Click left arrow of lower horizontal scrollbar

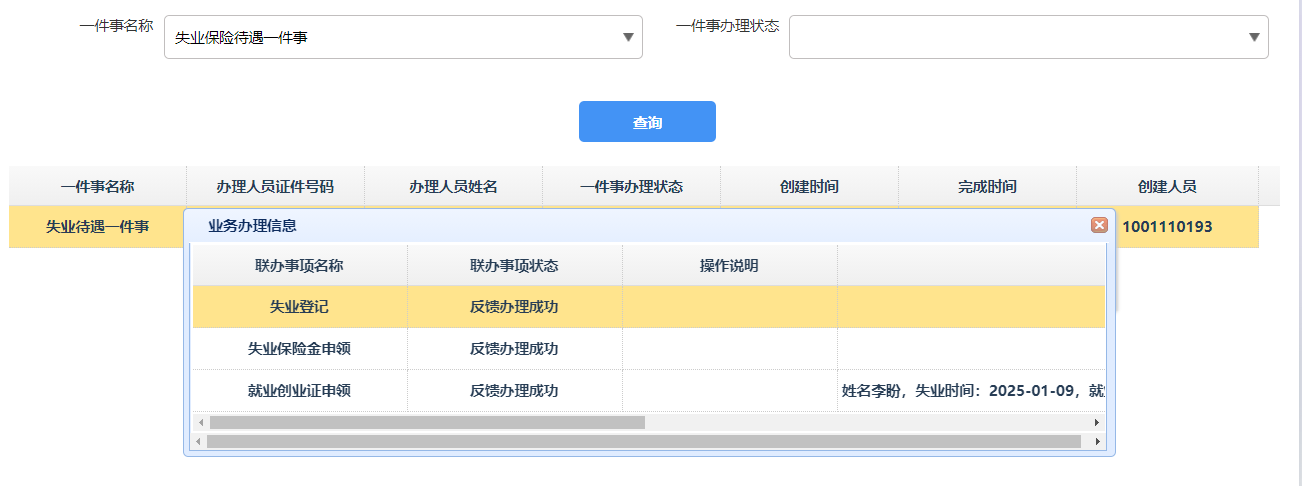tap(197, 441)
